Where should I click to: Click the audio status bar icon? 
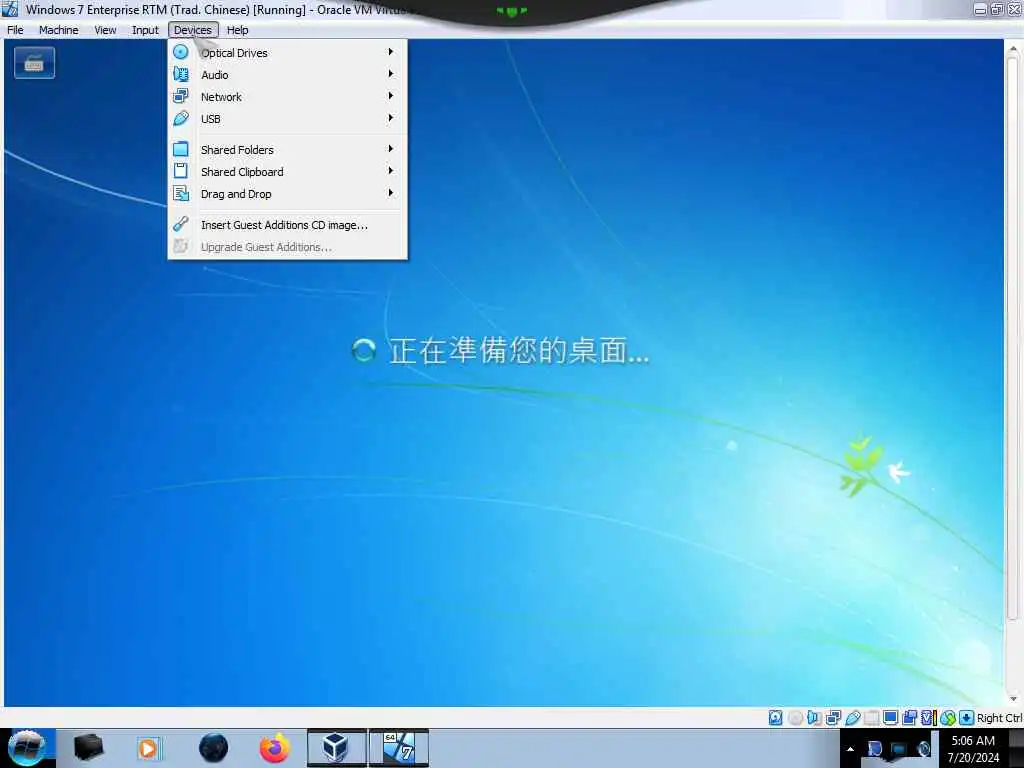point(814,718)
